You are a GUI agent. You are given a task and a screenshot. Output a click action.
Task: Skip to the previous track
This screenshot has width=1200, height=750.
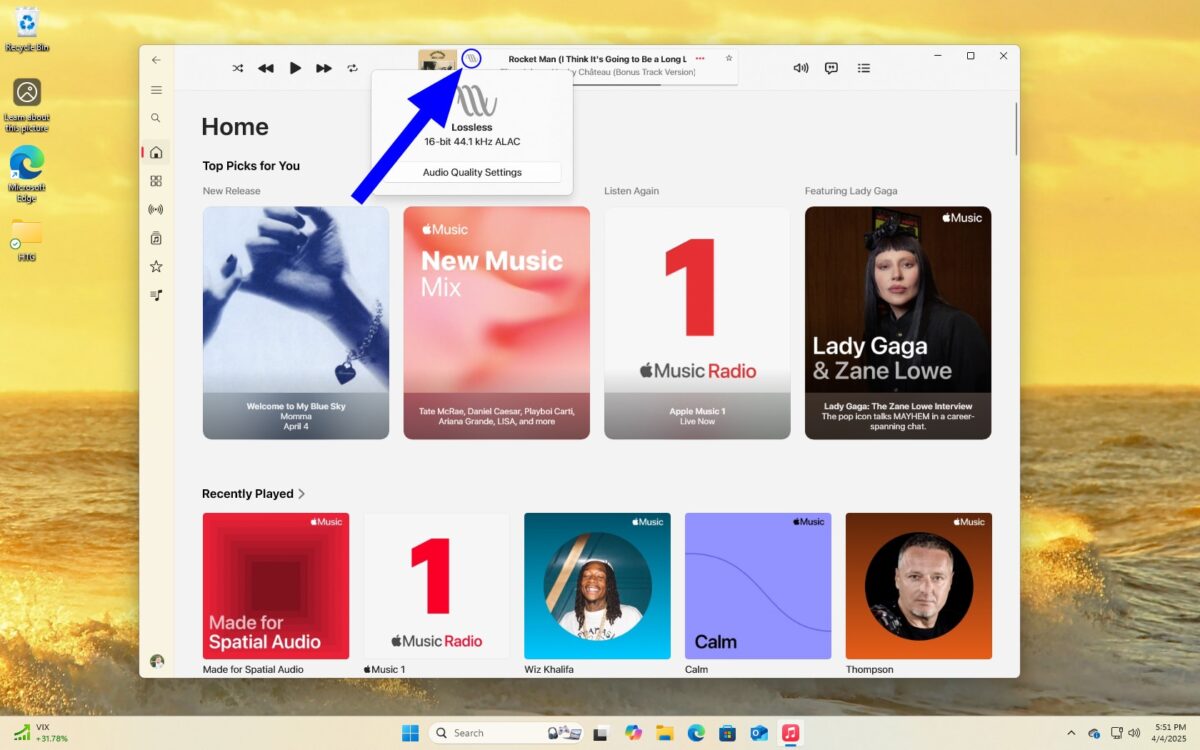(x=266, y=68)
